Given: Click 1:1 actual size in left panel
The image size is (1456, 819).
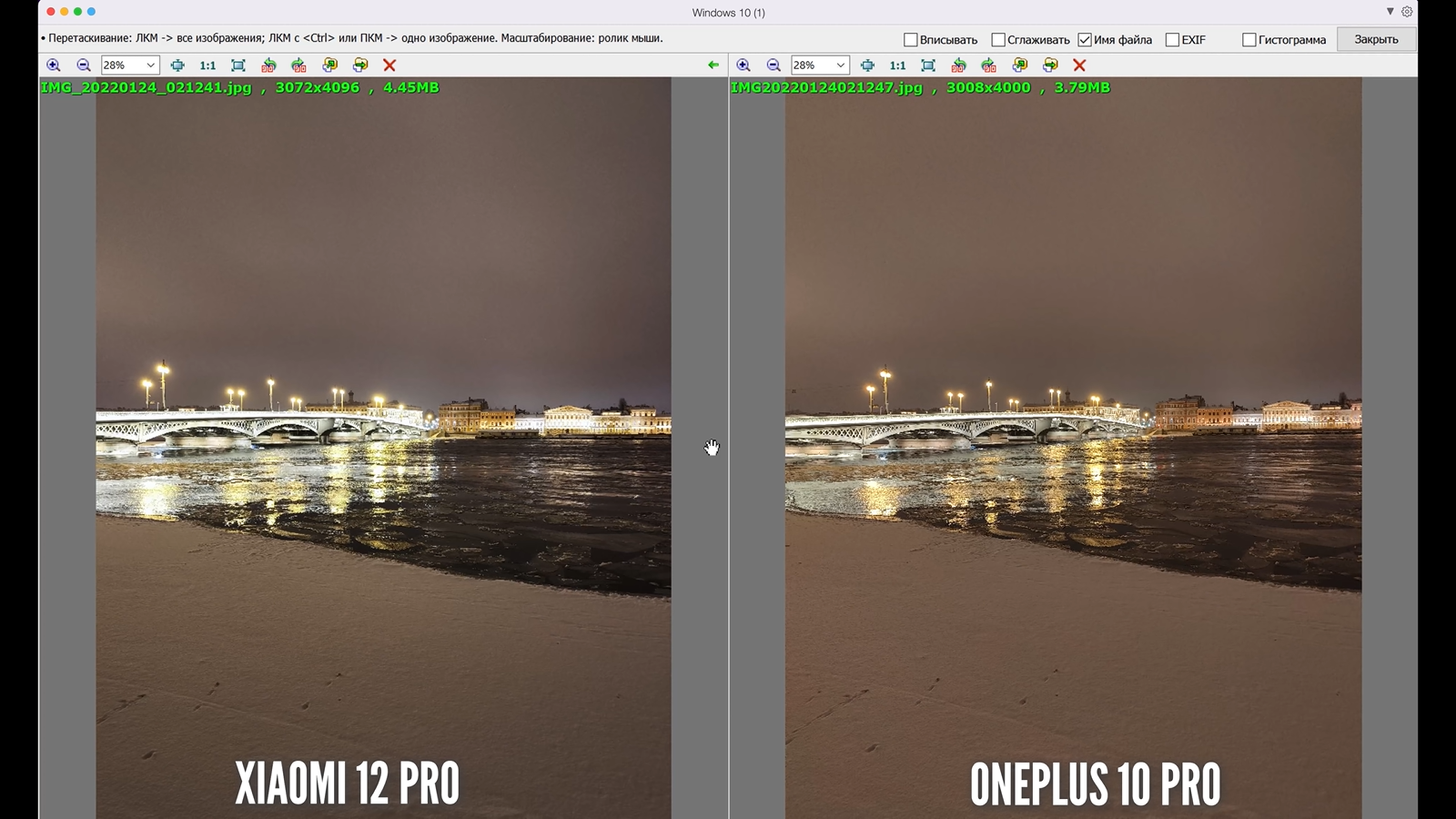Looking at the screenshot, I should click(x=207, y=66).
